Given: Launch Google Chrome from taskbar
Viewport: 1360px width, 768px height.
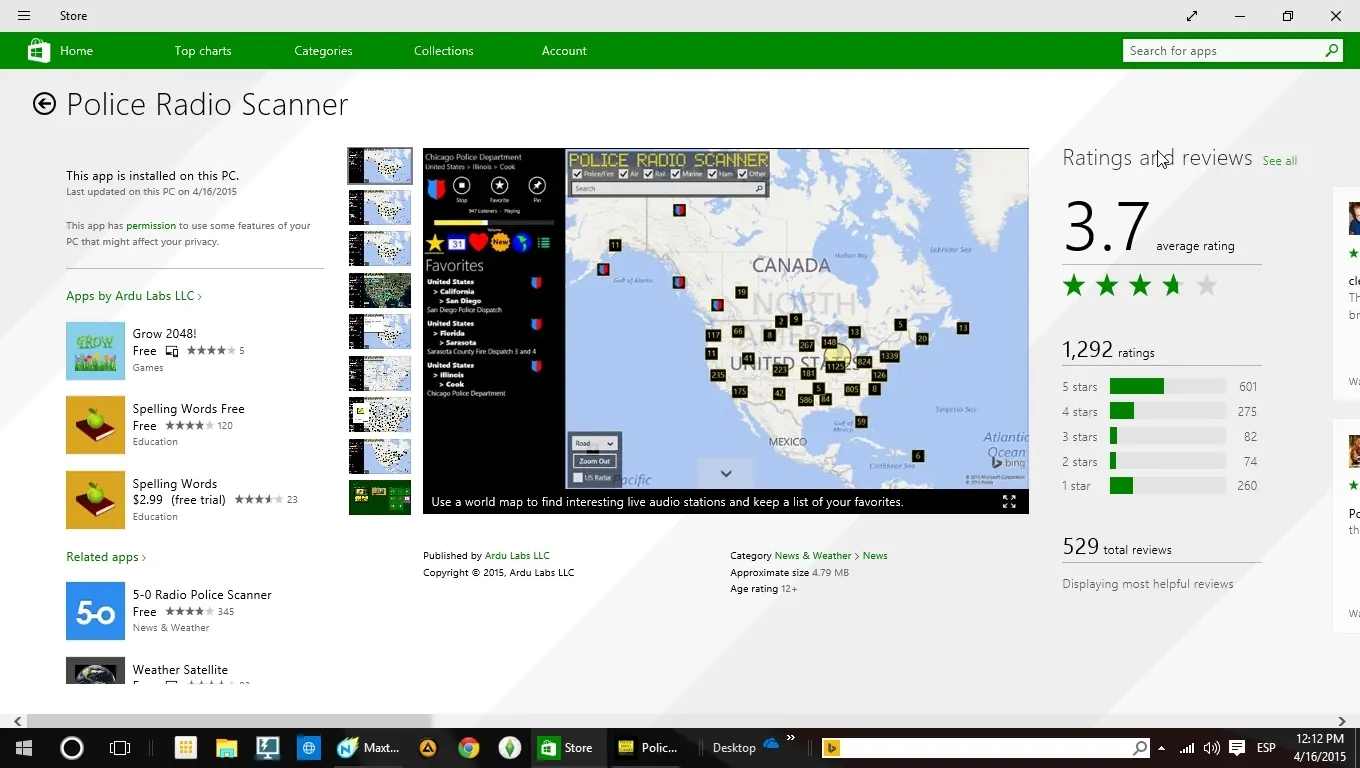Looking at the screenshot, I should (x=468, y=747).
